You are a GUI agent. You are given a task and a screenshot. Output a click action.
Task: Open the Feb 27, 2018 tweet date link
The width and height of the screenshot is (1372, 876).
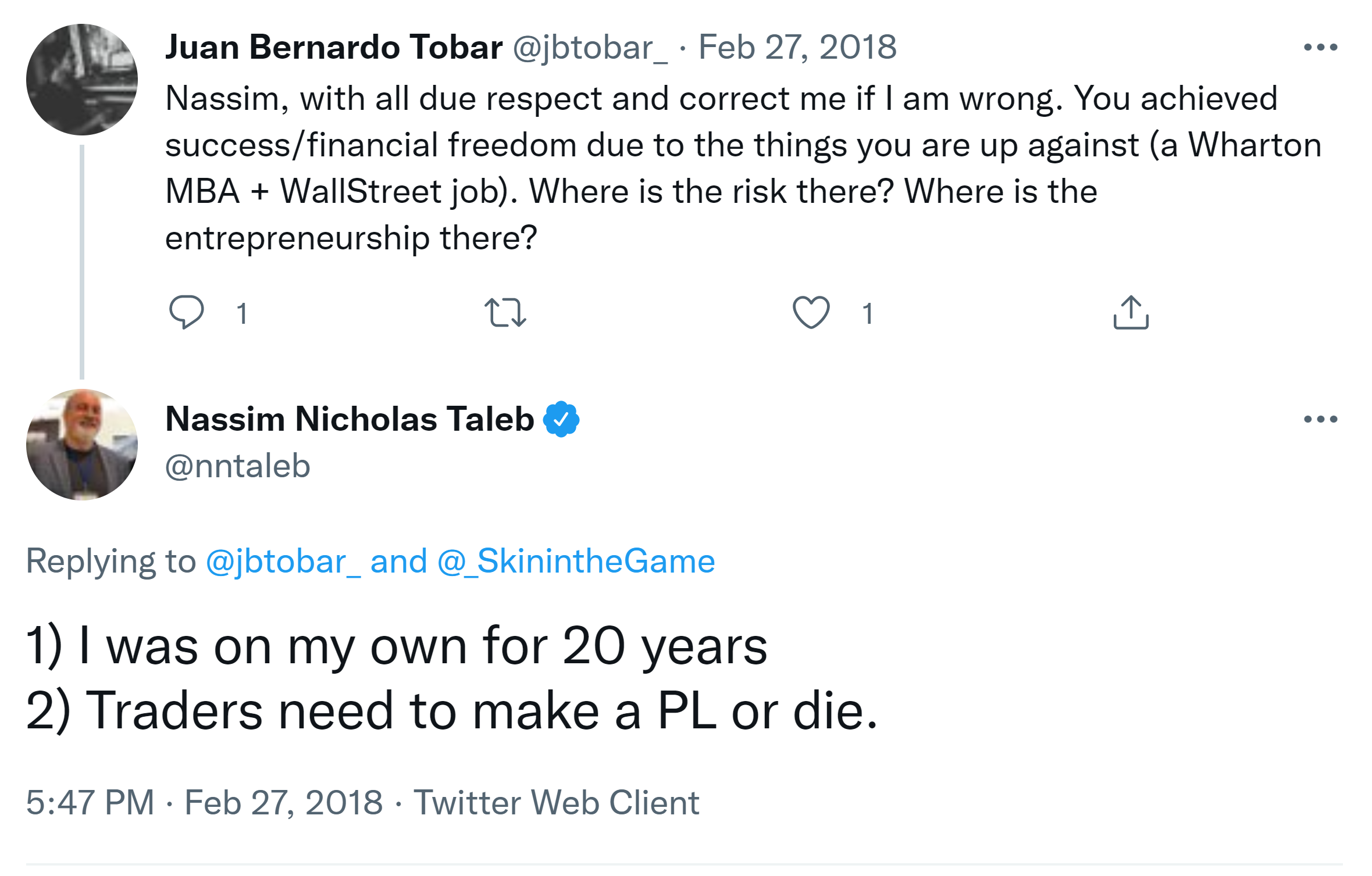click(797, 47)
